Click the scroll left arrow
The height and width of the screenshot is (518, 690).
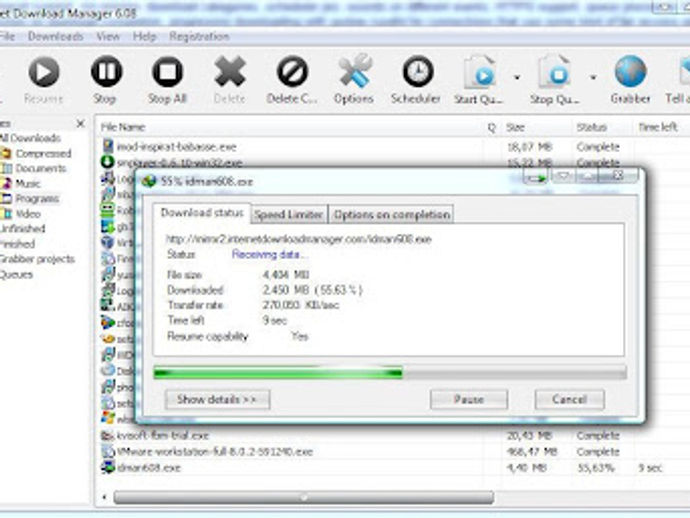104,498
